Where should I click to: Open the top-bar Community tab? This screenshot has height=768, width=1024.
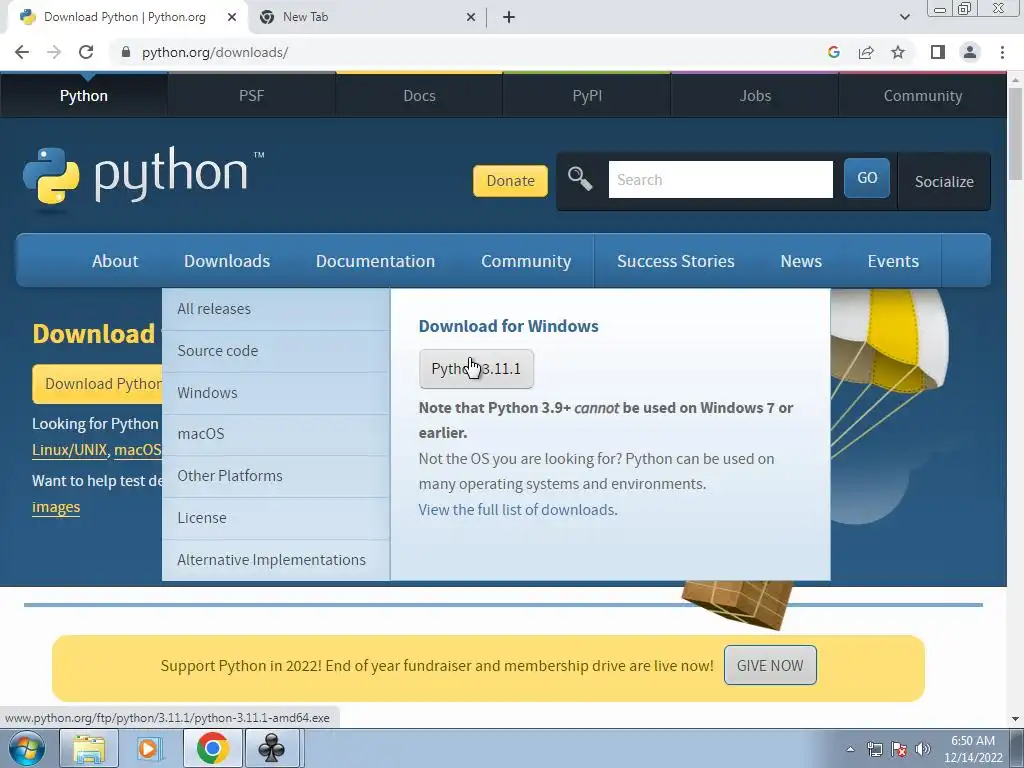(923, 96)
